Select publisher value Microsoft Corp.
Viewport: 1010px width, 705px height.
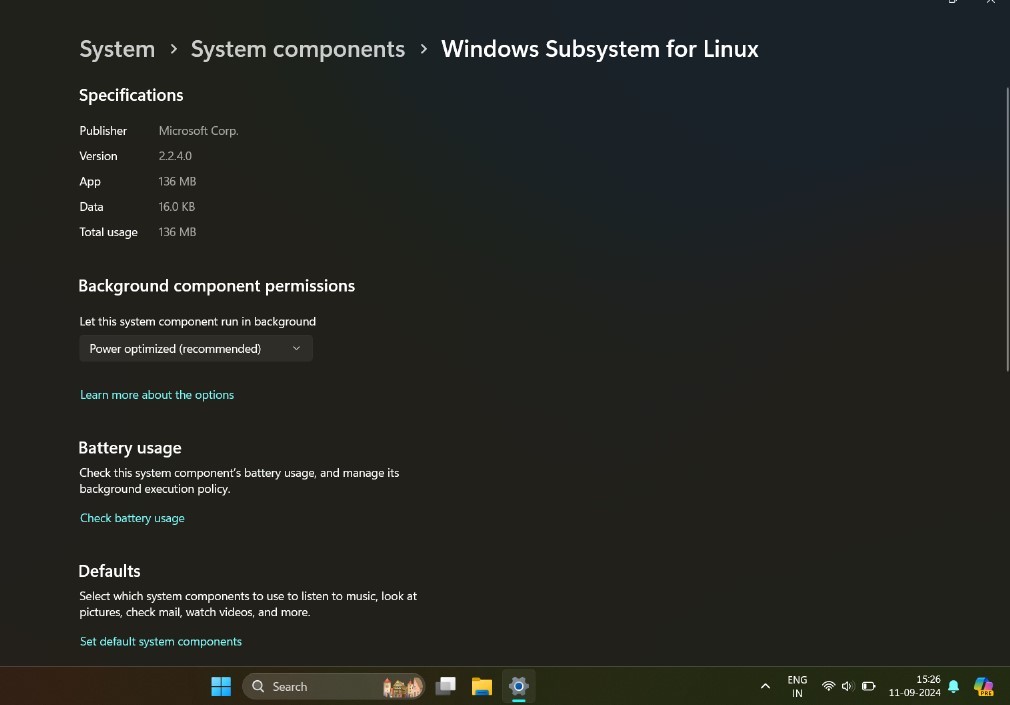pos(198,131)
